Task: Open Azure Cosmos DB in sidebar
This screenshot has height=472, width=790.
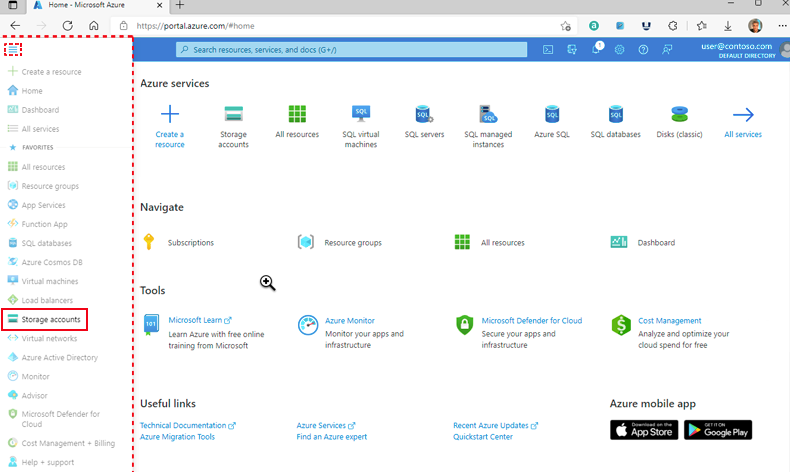Action: [x=45, y=262]
